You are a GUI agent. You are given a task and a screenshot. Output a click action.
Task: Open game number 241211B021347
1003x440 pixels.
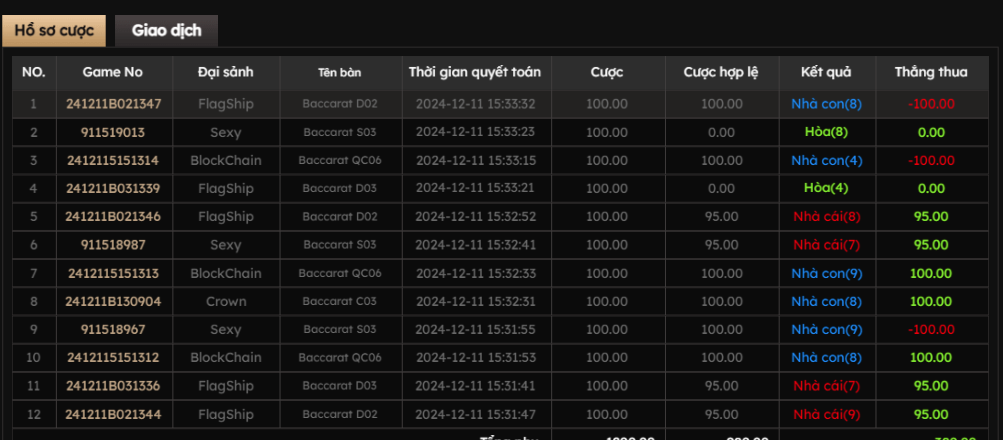(x=113, y=104)
